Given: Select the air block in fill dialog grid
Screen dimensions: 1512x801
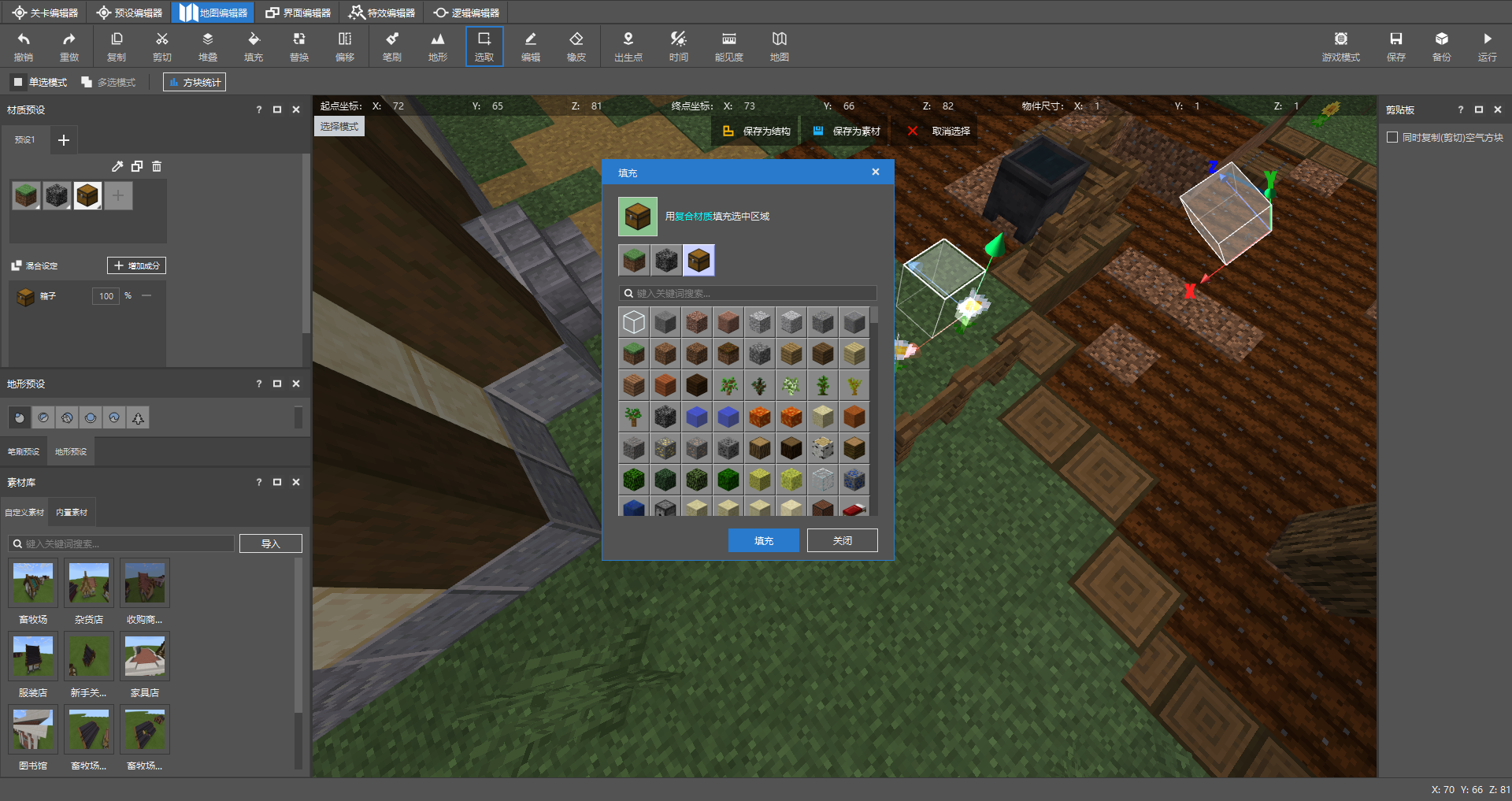Looking at the screenshot, I should pos(634,322).
